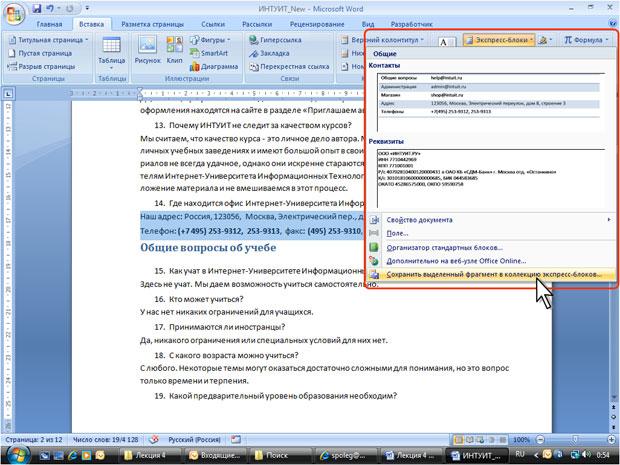The height and width of the screenshot is (465, 620).
Task: Open Верхний колонтитул header menu
Action: tap(383, 40)
